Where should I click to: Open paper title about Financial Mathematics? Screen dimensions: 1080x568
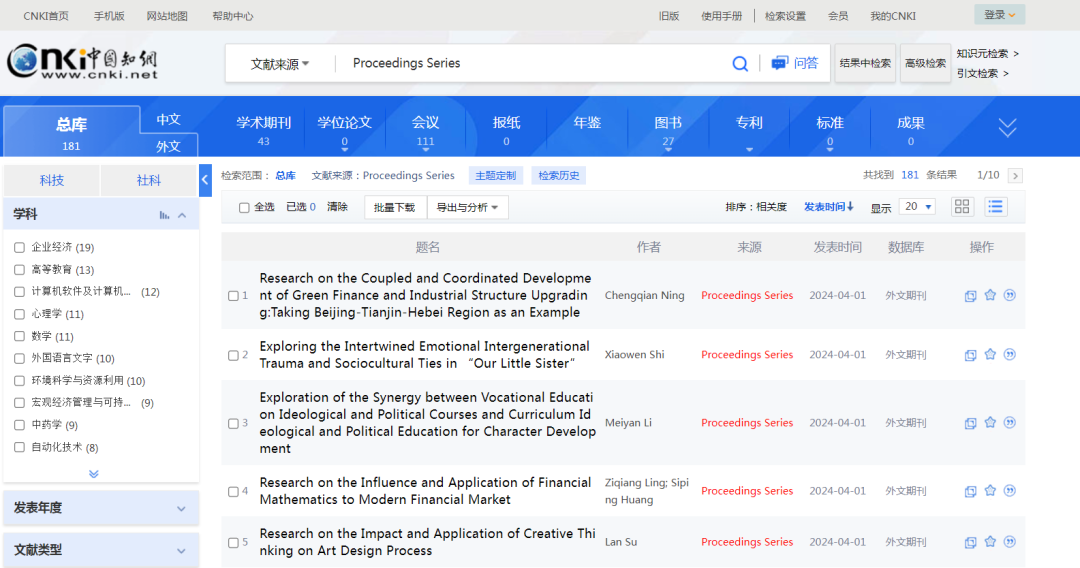[x=425, y=491]
